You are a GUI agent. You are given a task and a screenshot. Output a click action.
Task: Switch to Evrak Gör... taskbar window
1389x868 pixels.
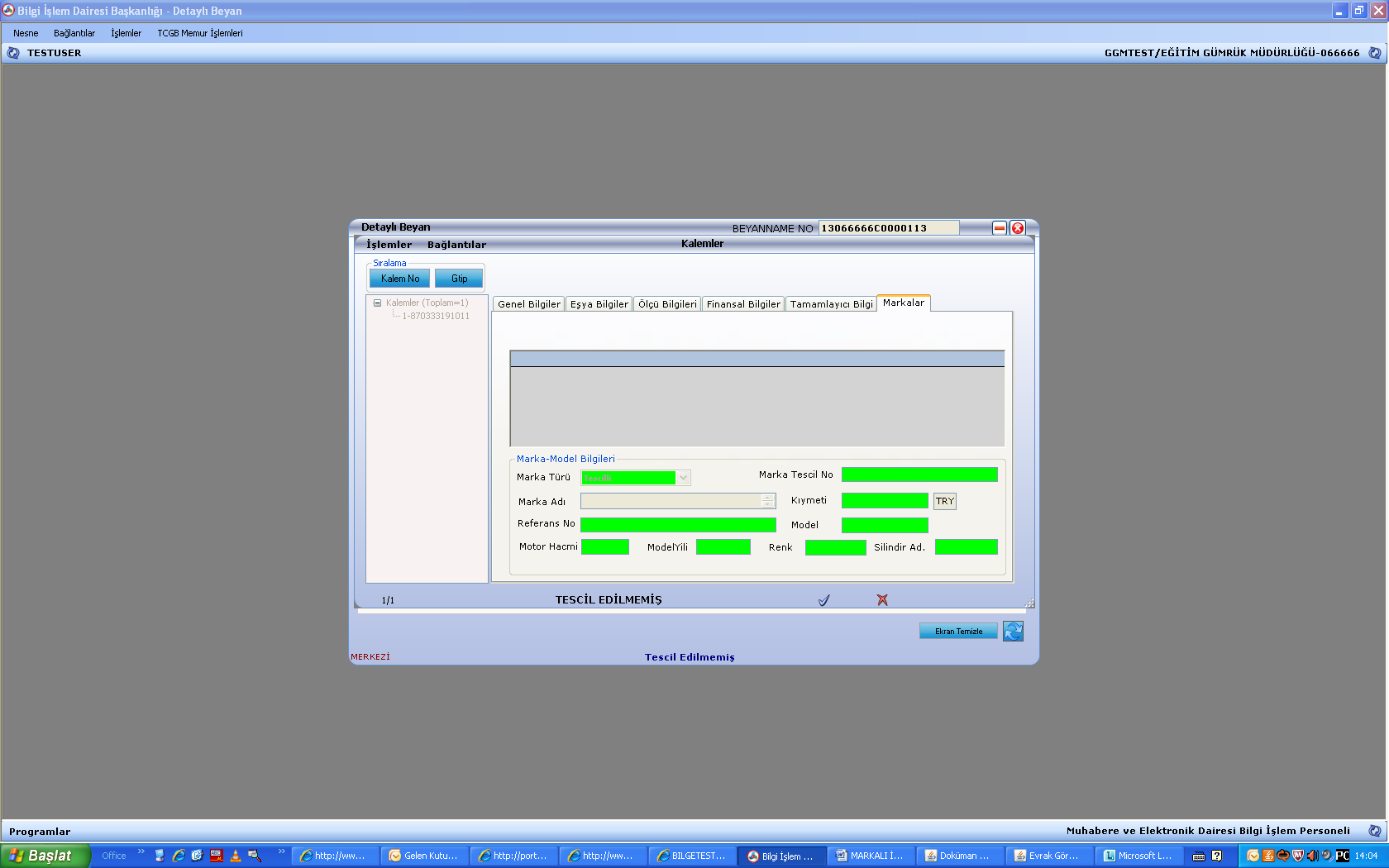tap(1050, 856)
